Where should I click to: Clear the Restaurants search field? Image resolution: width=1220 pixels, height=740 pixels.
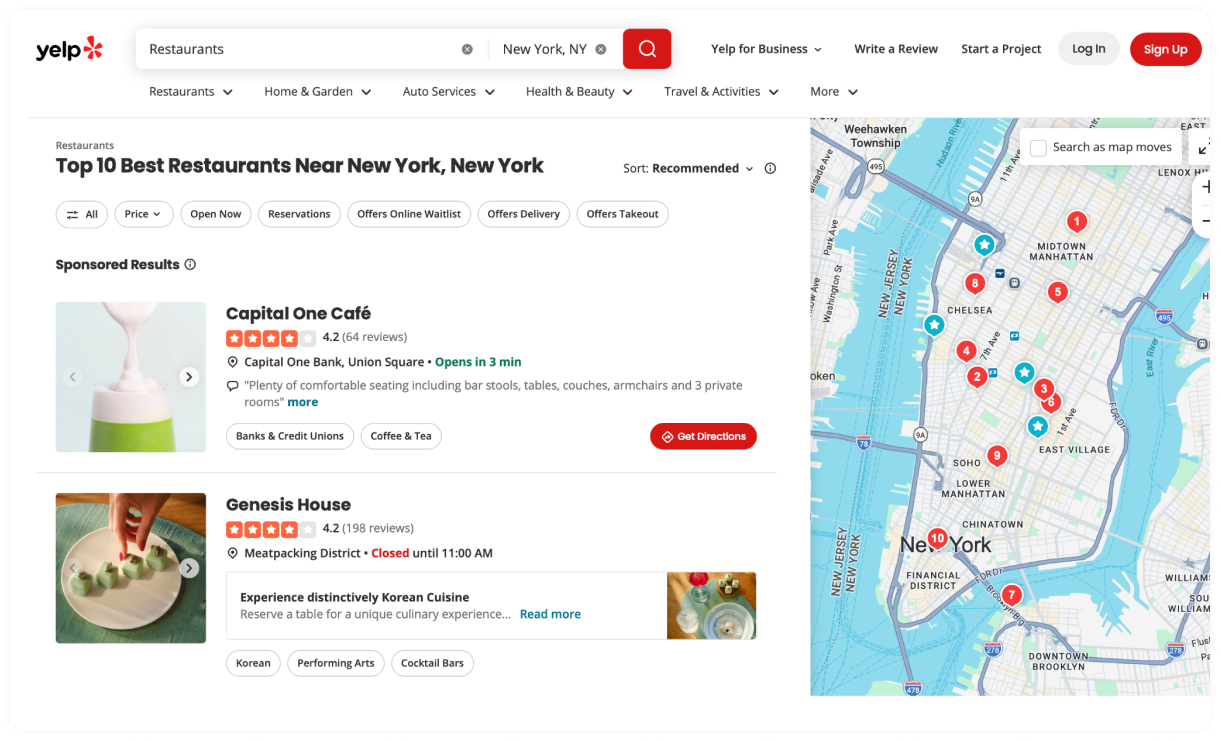[467, 49]
